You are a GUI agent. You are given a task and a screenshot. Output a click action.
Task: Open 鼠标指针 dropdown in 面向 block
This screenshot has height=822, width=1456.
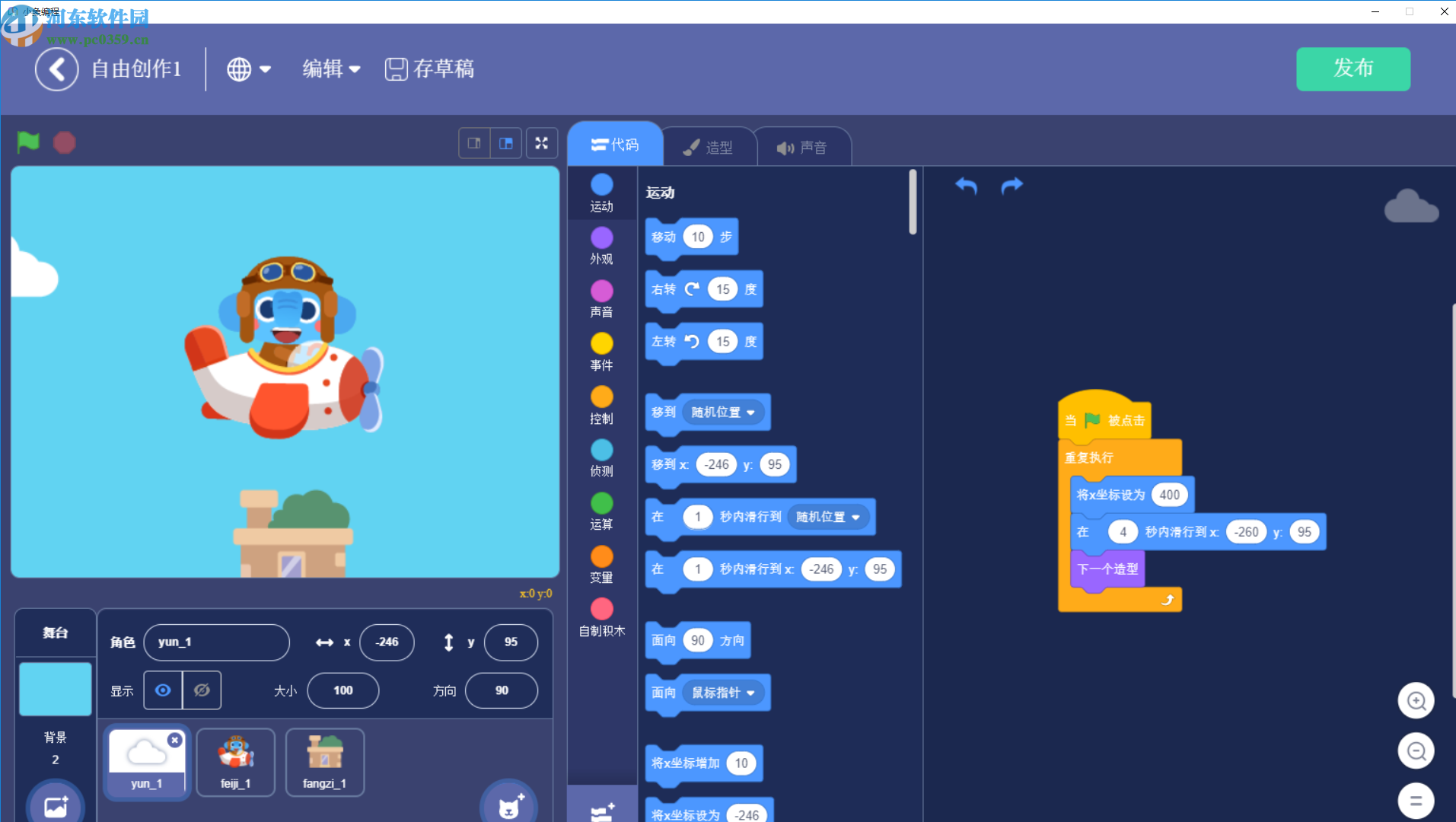point(723,693)
